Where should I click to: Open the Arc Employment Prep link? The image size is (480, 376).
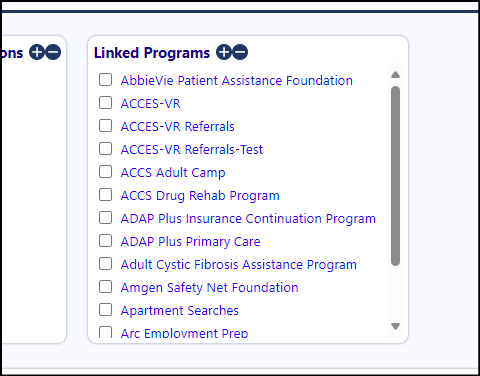(184, 333)
